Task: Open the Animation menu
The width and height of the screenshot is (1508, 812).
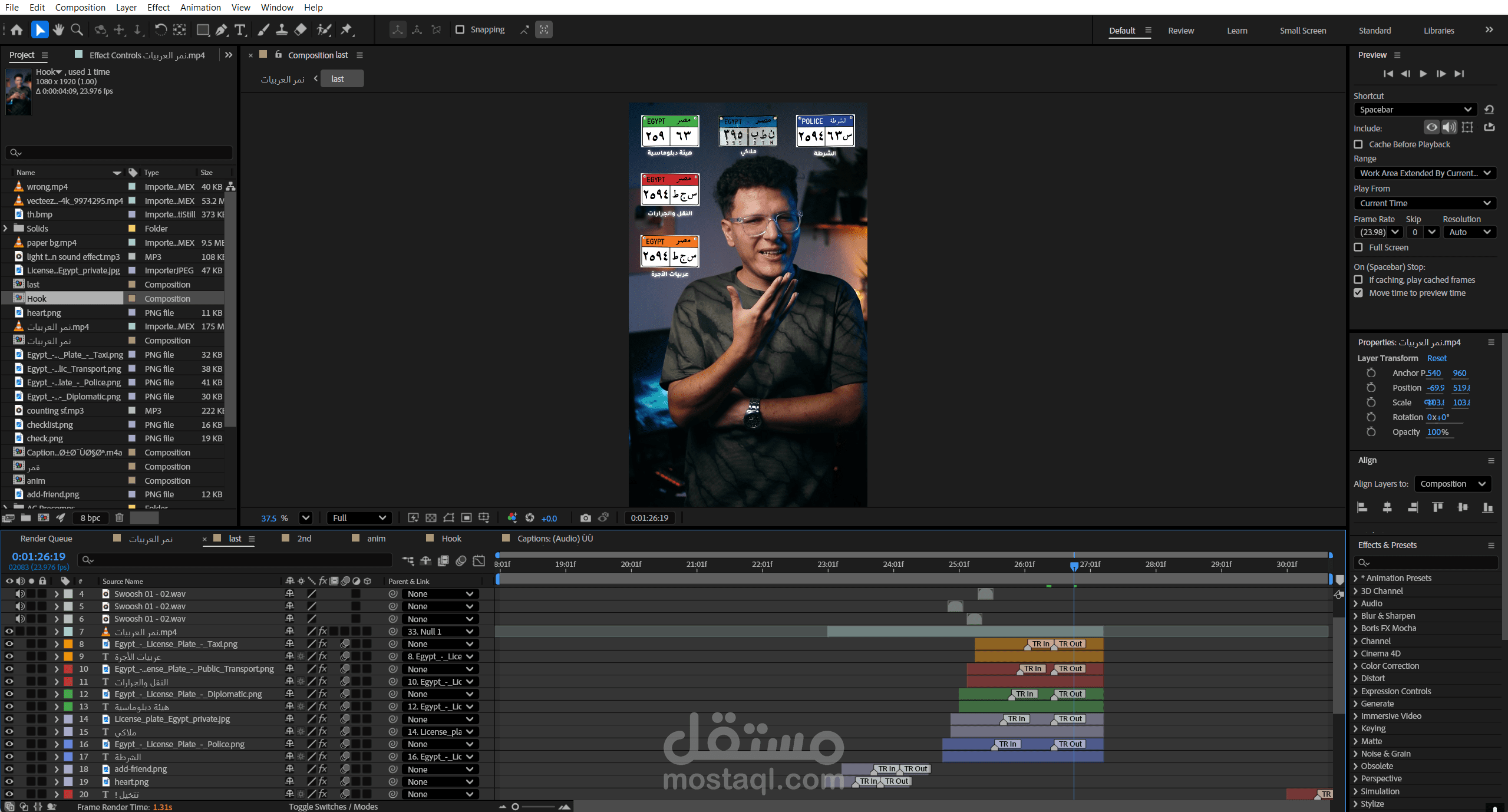Action: (x=200, y=7)
